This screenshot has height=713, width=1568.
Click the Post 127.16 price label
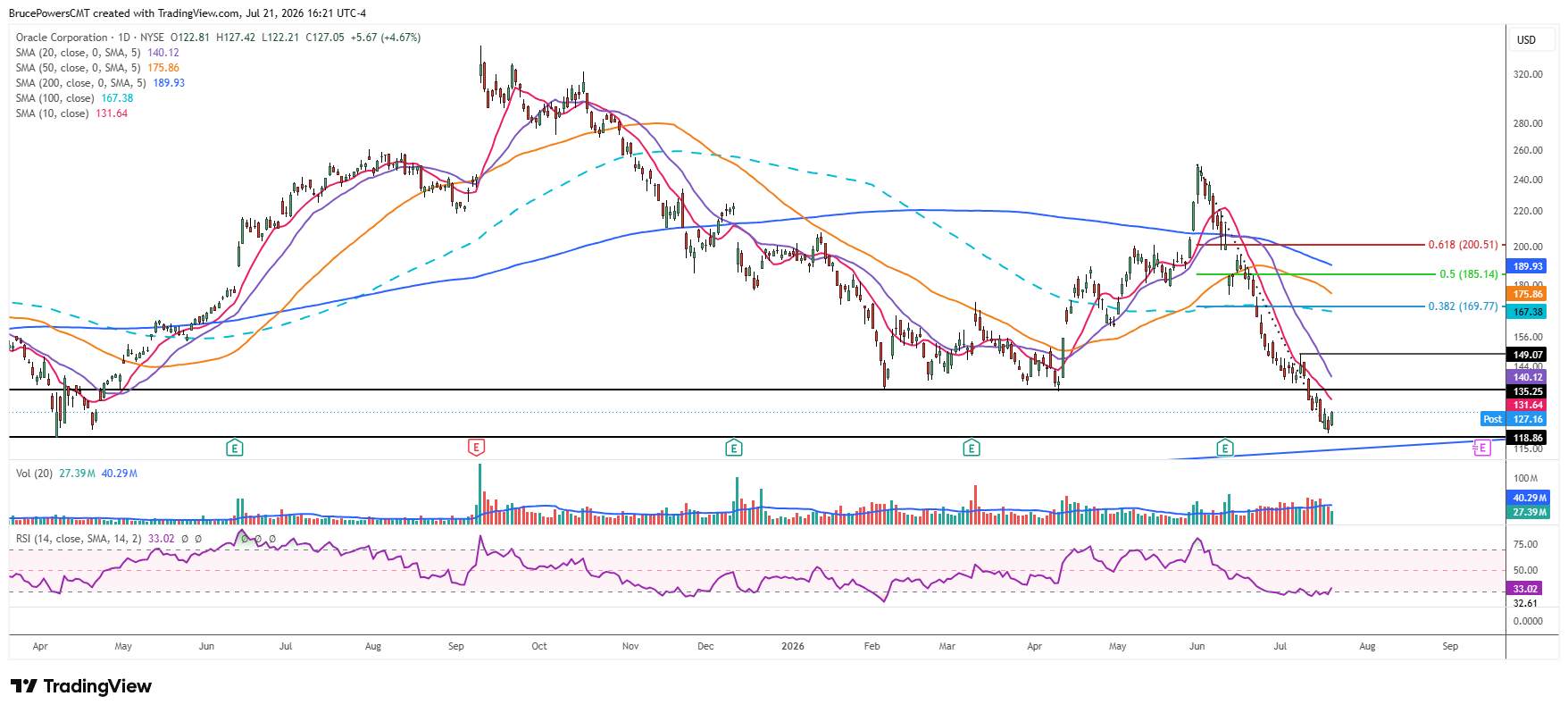[1514, 419]
